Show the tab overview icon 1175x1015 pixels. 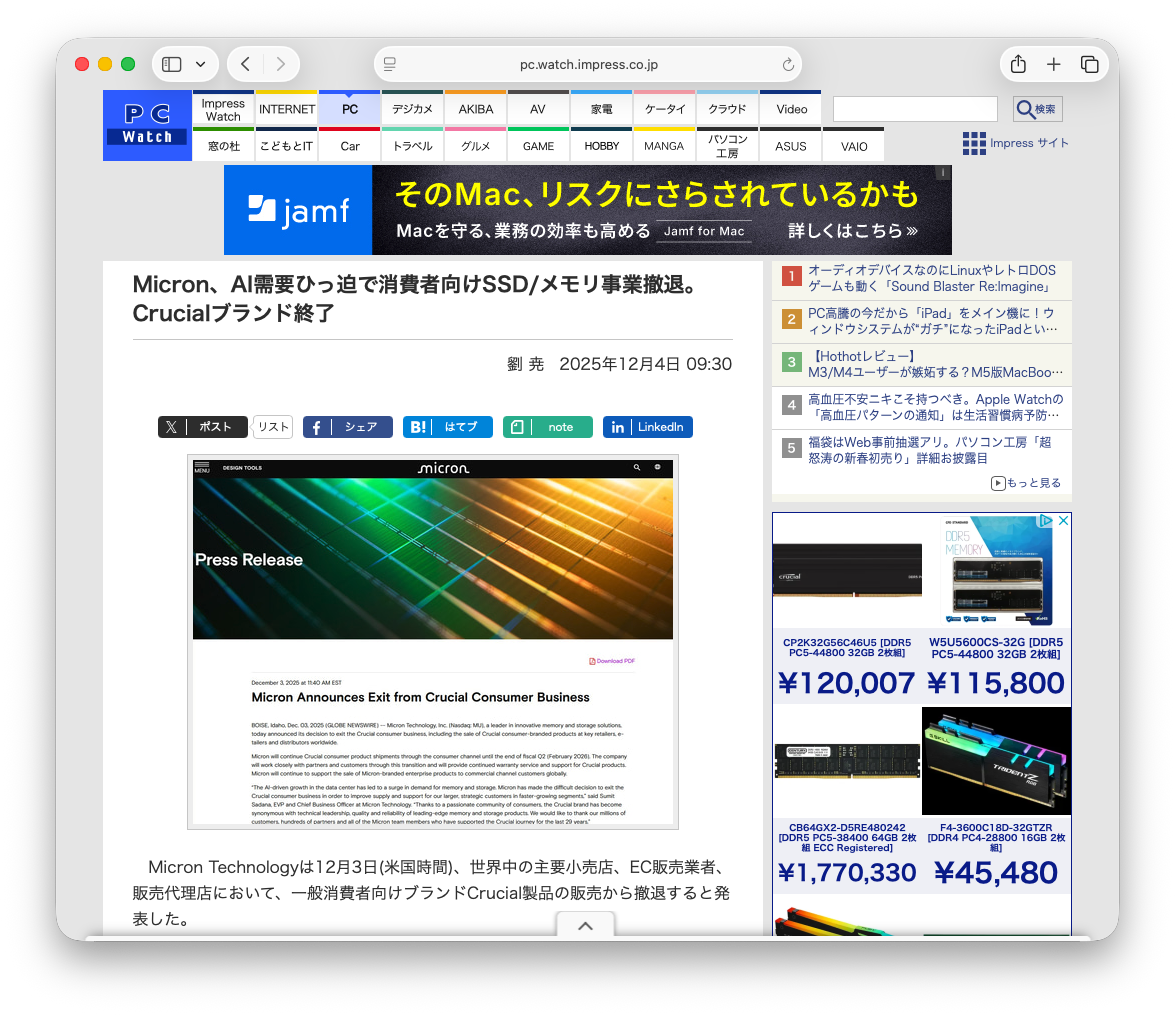pos(1089,64)
